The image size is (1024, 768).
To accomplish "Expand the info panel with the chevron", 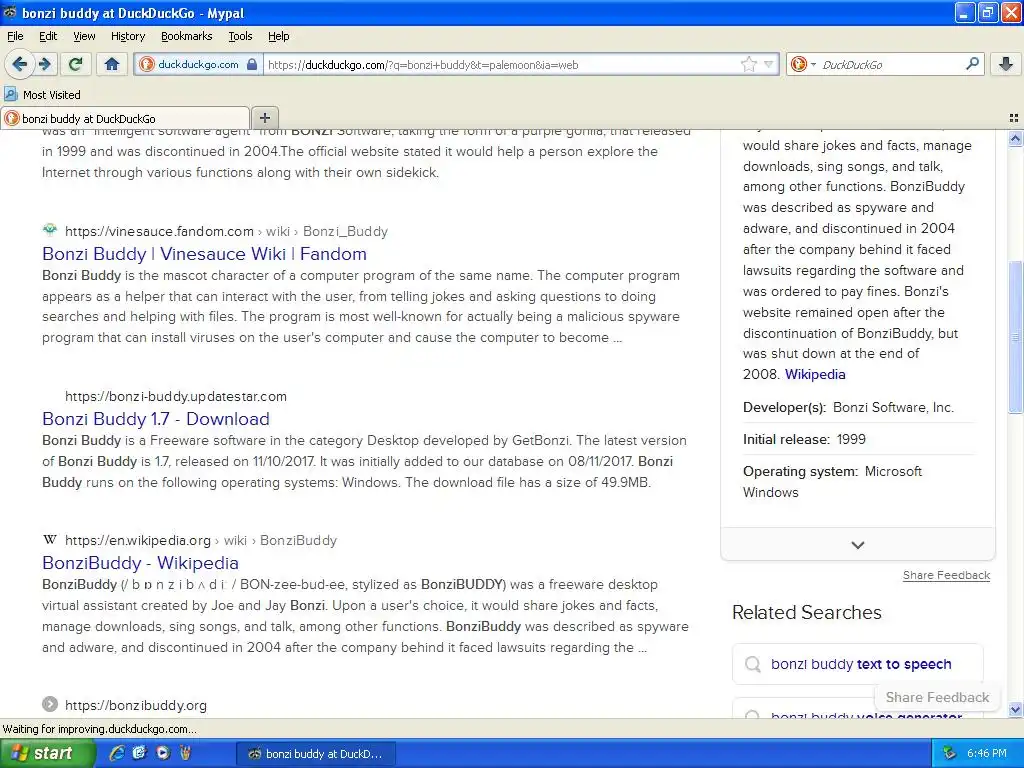I will (857, 545).
